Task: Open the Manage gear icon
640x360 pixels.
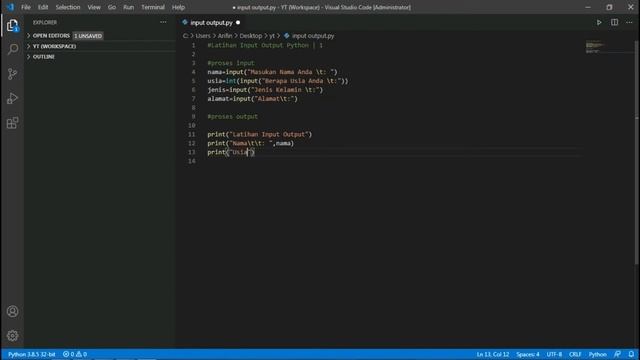Action: [13, 336]
